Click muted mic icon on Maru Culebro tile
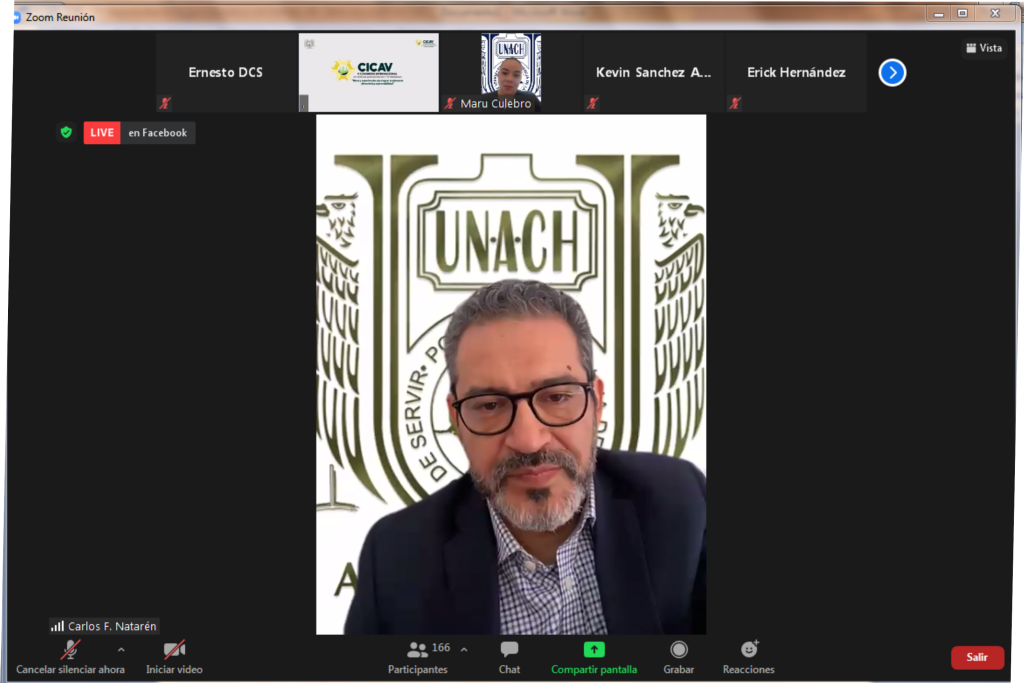The image size is (1024, 683). [x=450, y=103]
